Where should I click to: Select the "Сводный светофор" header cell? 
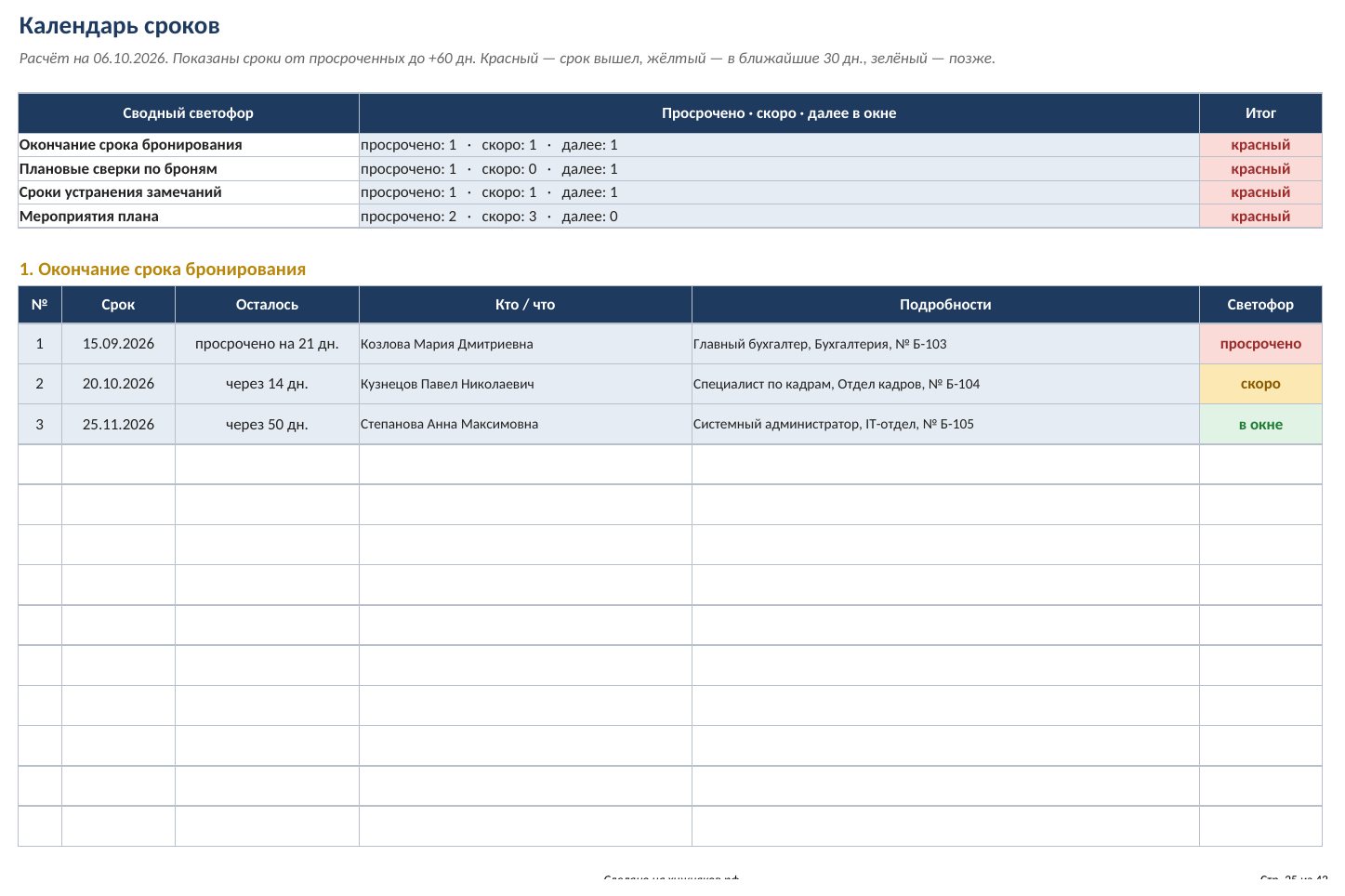coord(189,113)
